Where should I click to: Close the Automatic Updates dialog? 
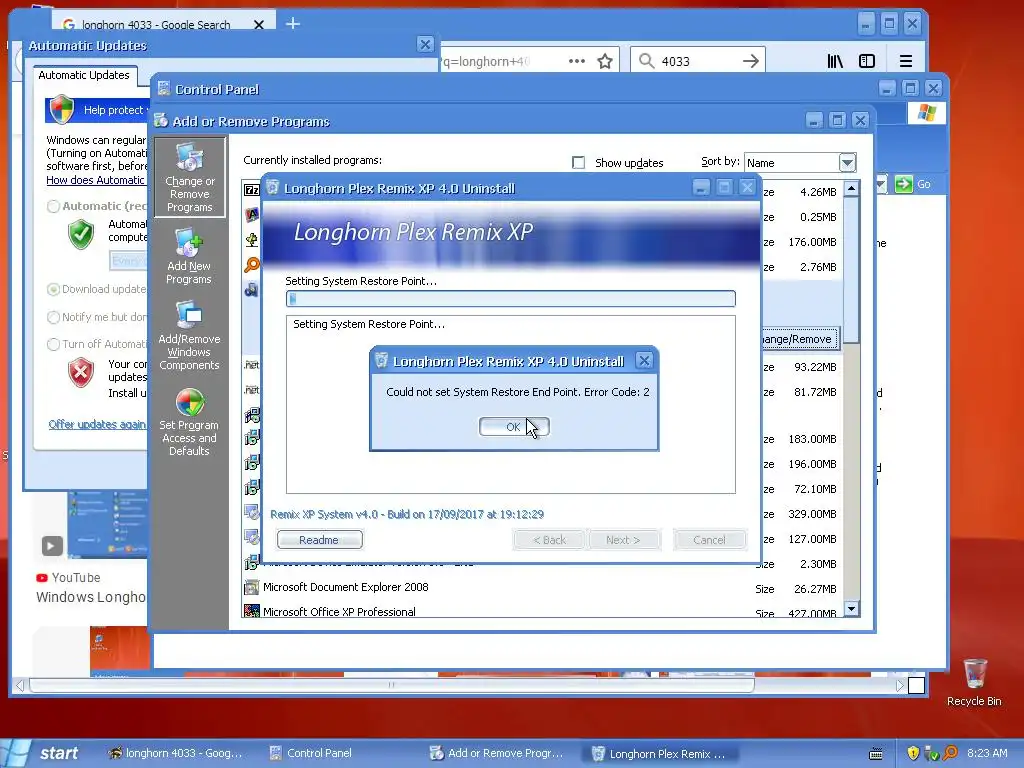(425, 44)
